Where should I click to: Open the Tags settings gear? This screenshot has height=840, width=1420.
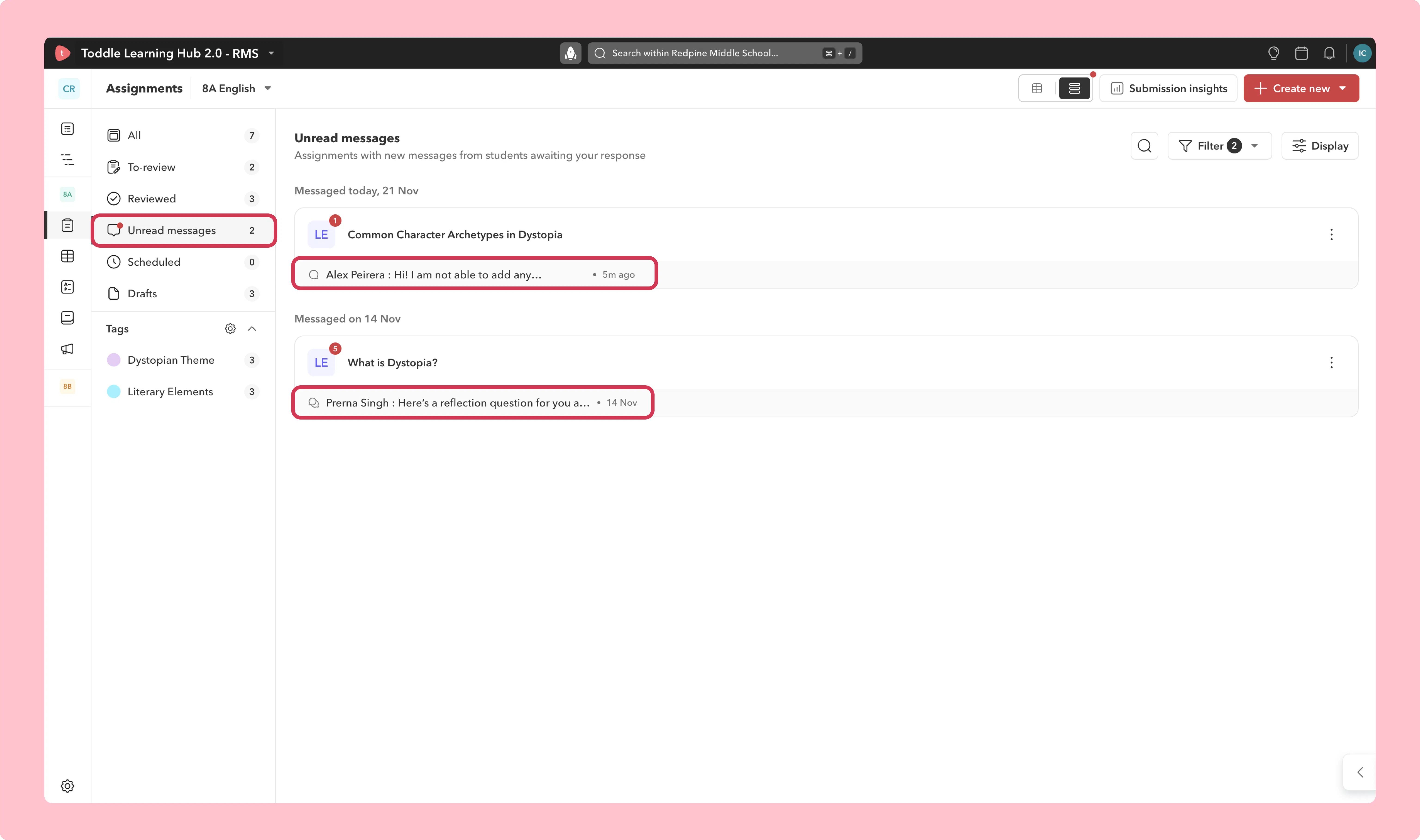point(230,329)
